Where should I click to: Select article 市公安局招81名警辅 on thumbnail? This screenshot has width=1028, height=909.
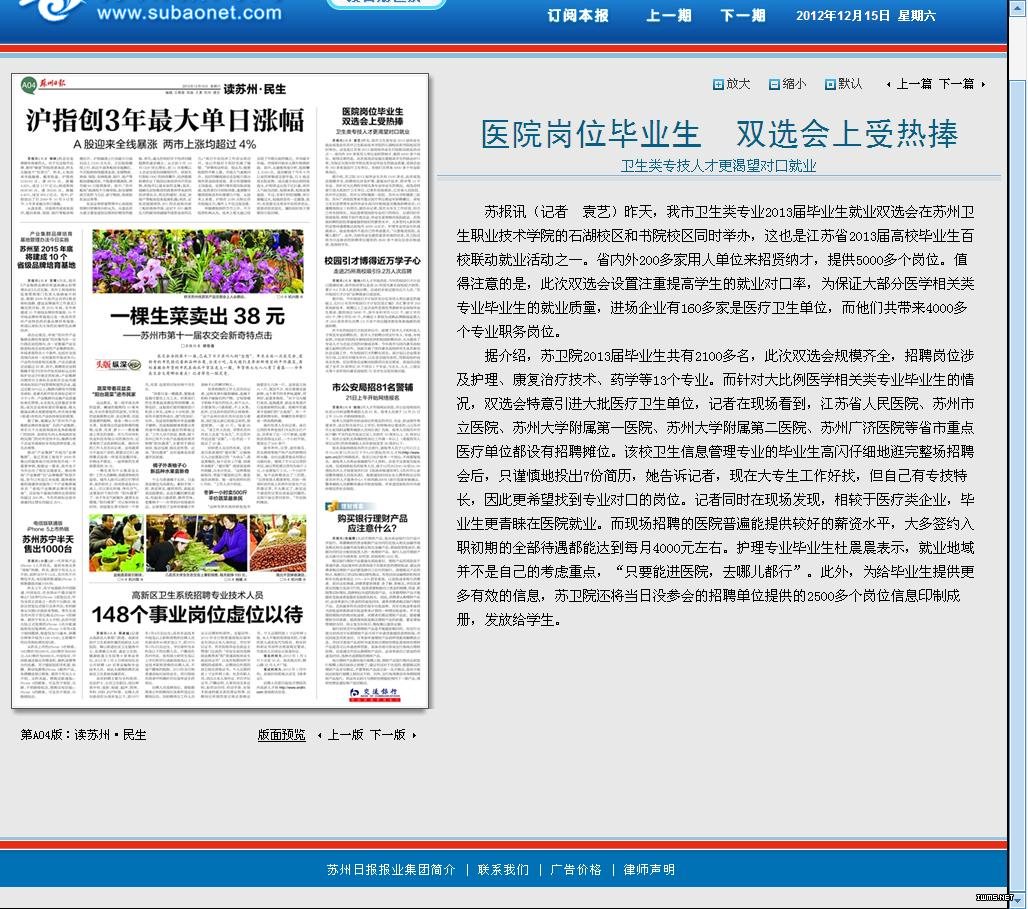pos(372,387)
